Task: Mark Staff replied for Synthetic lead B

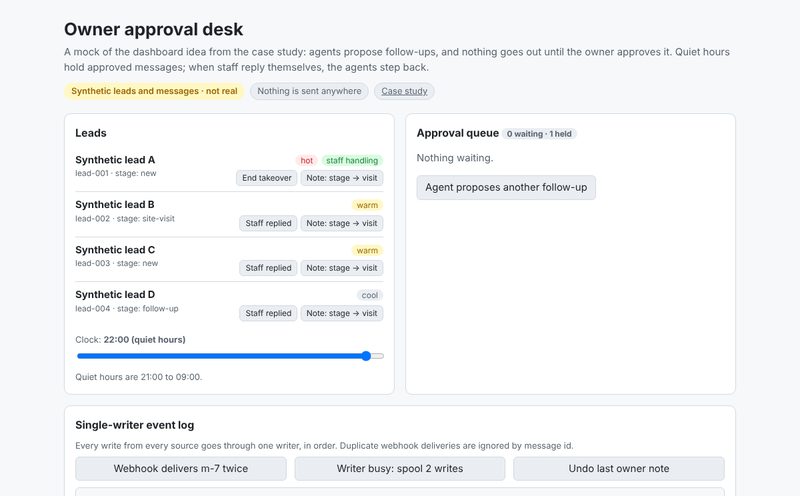Action: pyautogui.click(x=268, y=224)
